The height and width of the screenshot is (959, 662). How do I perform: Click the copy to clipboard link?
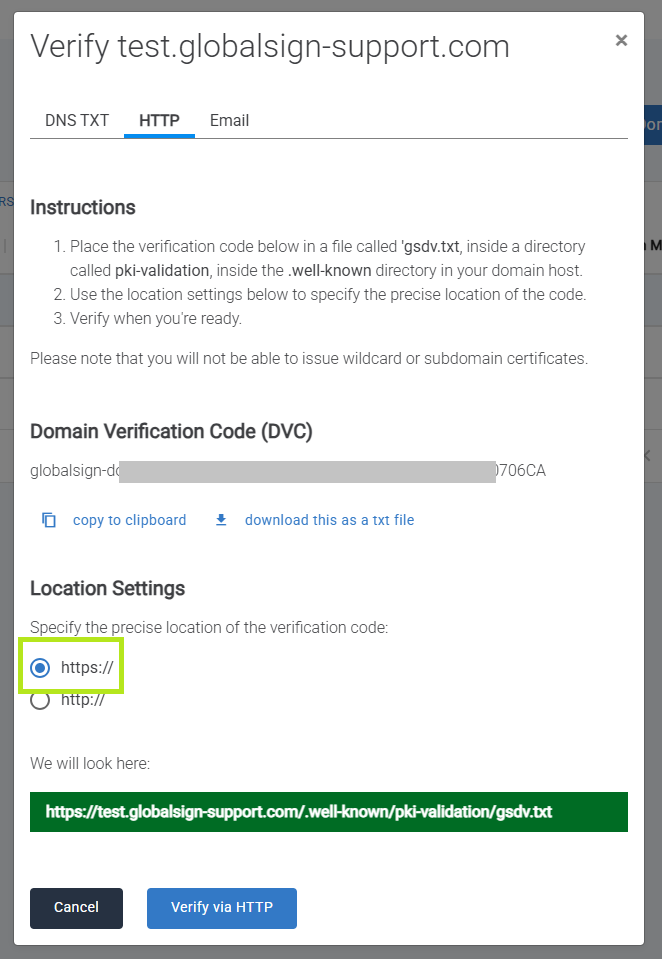pos(129,520)
